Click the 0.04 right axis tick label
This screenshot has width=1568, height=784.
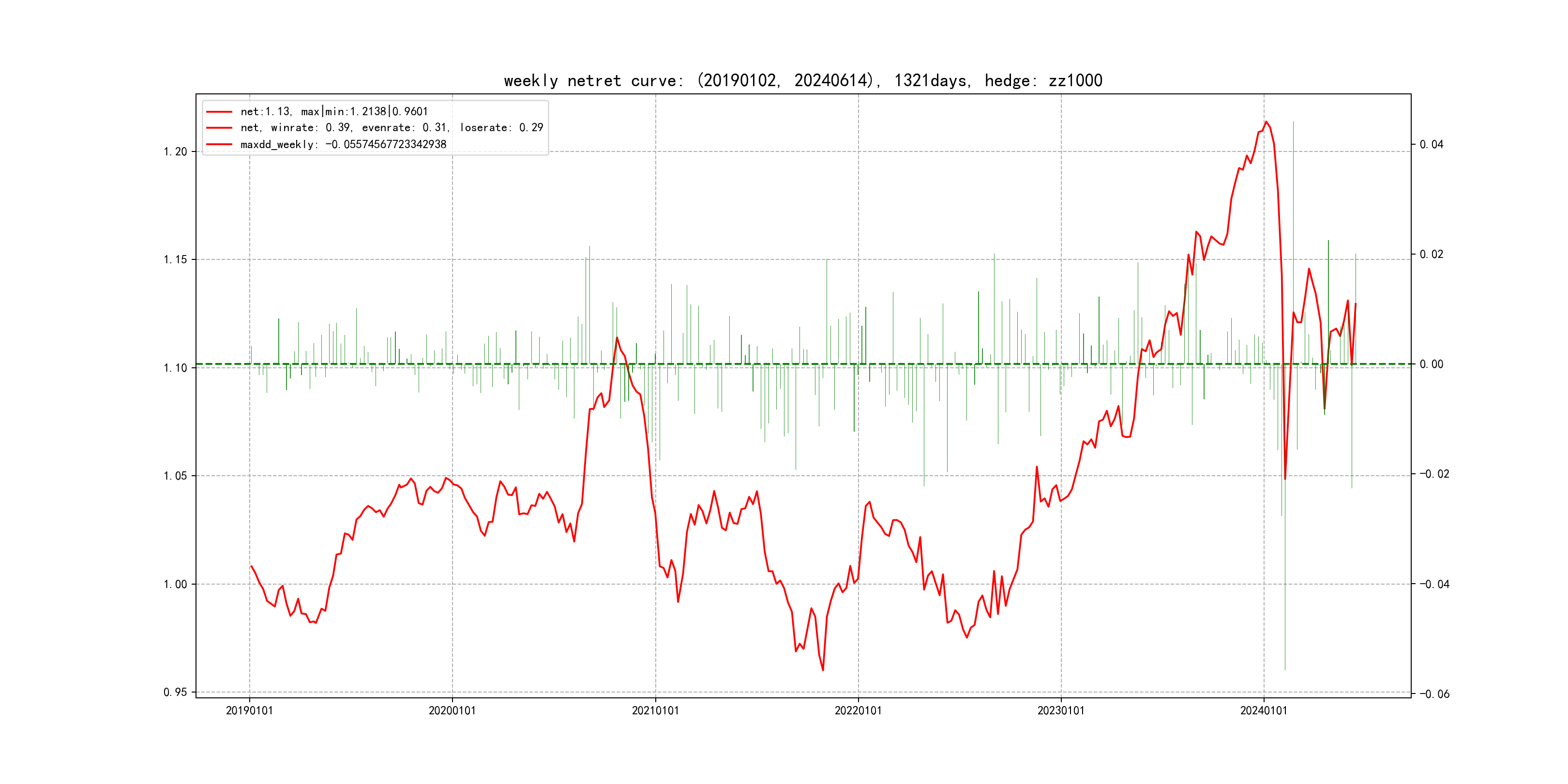[x=1432, y=144]
